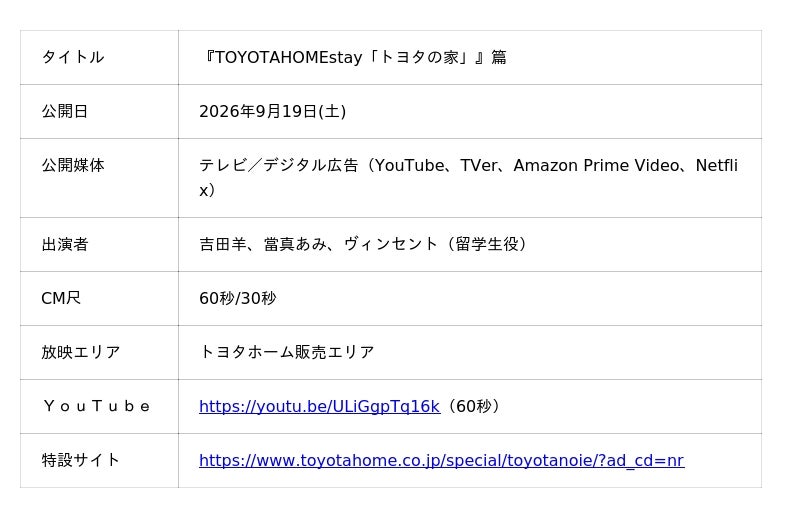Click the 「トヨタの家」篇 portion of title

pos(437,57)
